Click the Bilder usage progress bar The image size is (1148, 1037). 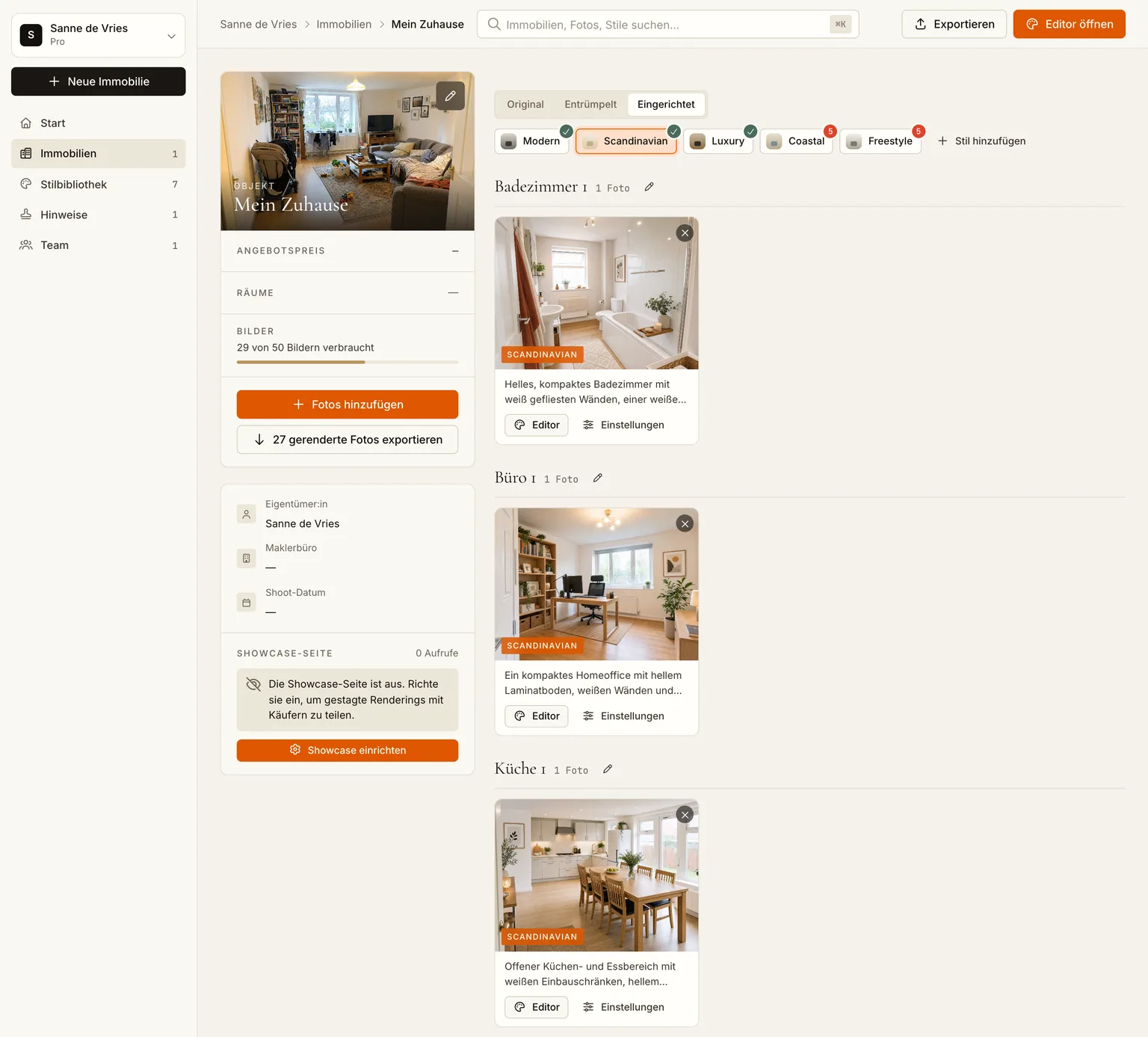click(x=348, y=362)
